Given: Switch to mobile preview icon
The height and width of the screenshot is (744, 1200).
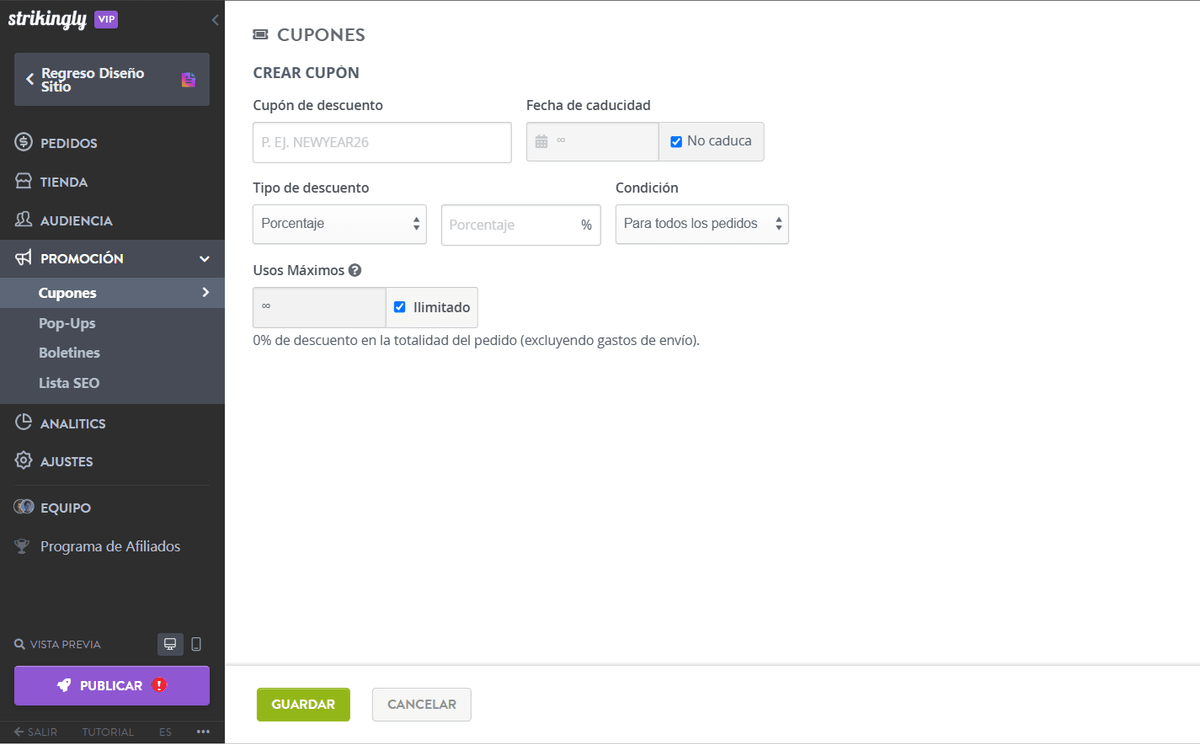Looking at the screenshot, I should coord(196,644).
